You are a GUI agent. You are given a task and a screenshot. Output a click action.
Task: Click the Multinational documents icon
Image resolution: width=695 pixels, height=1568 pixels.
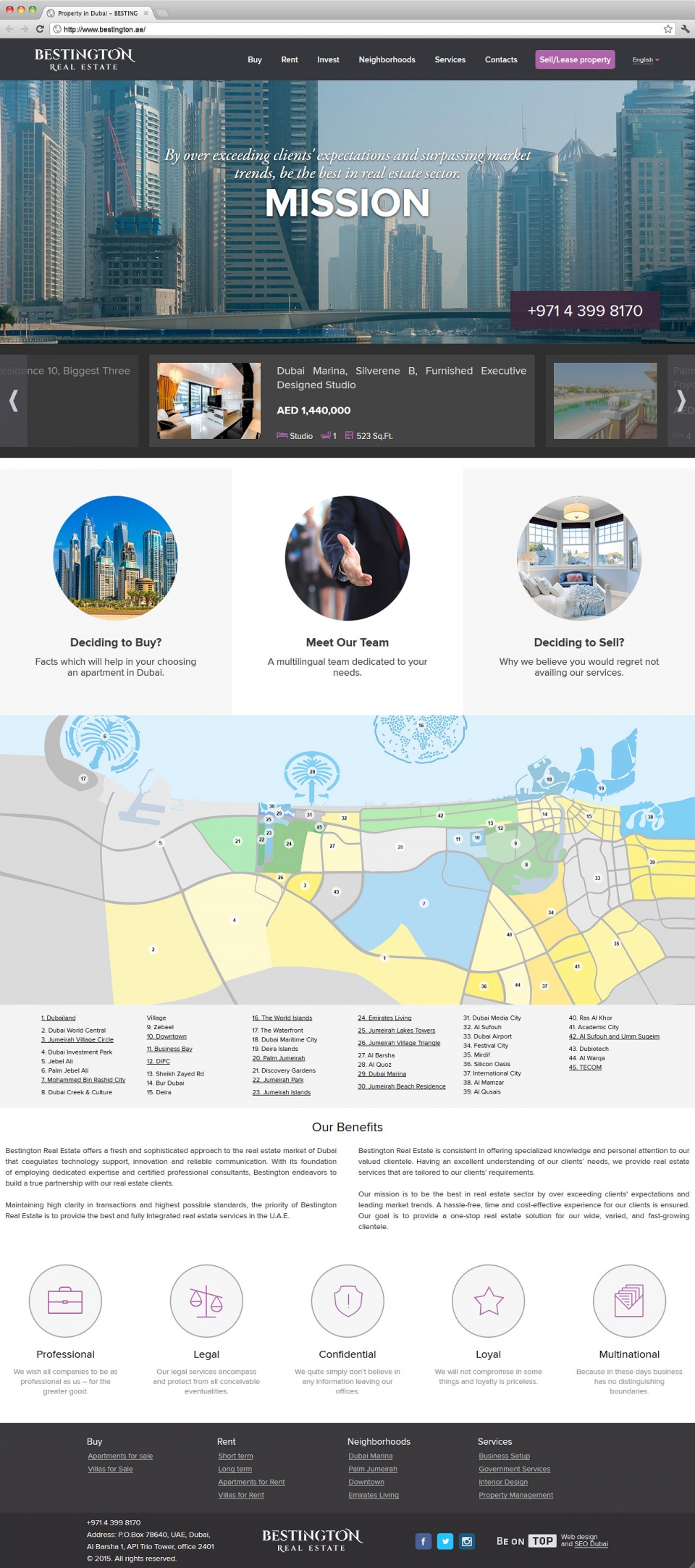[x=629, y=1301]
